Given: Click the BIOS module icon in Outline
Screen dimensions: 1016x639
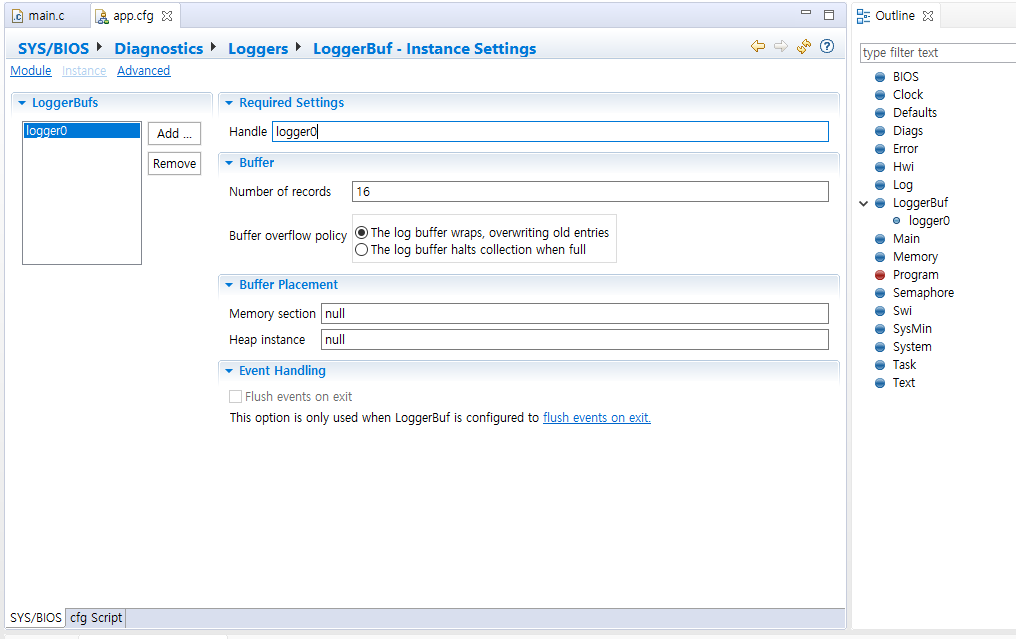Looking at the screenshot, I should tap(880, 76).
